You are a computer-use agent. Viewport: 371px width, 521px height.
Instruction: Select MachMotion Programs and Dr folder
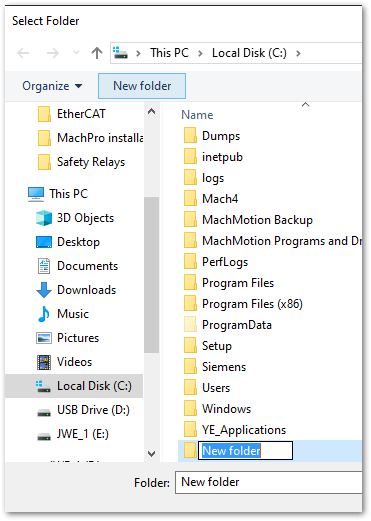pos(272,241)
